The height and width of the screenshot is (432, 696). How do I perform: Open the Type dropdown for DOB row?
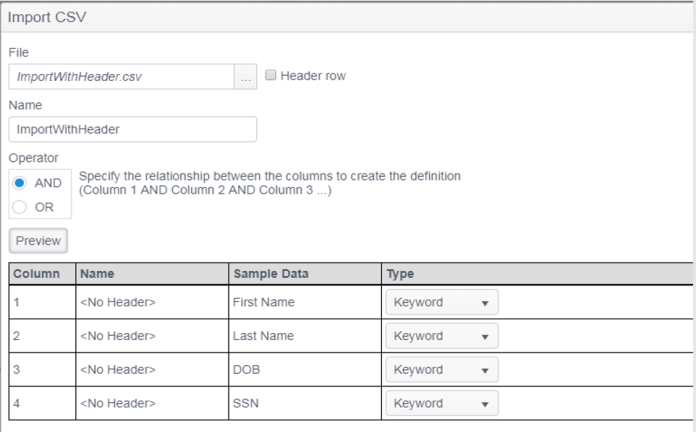point(441,370)
